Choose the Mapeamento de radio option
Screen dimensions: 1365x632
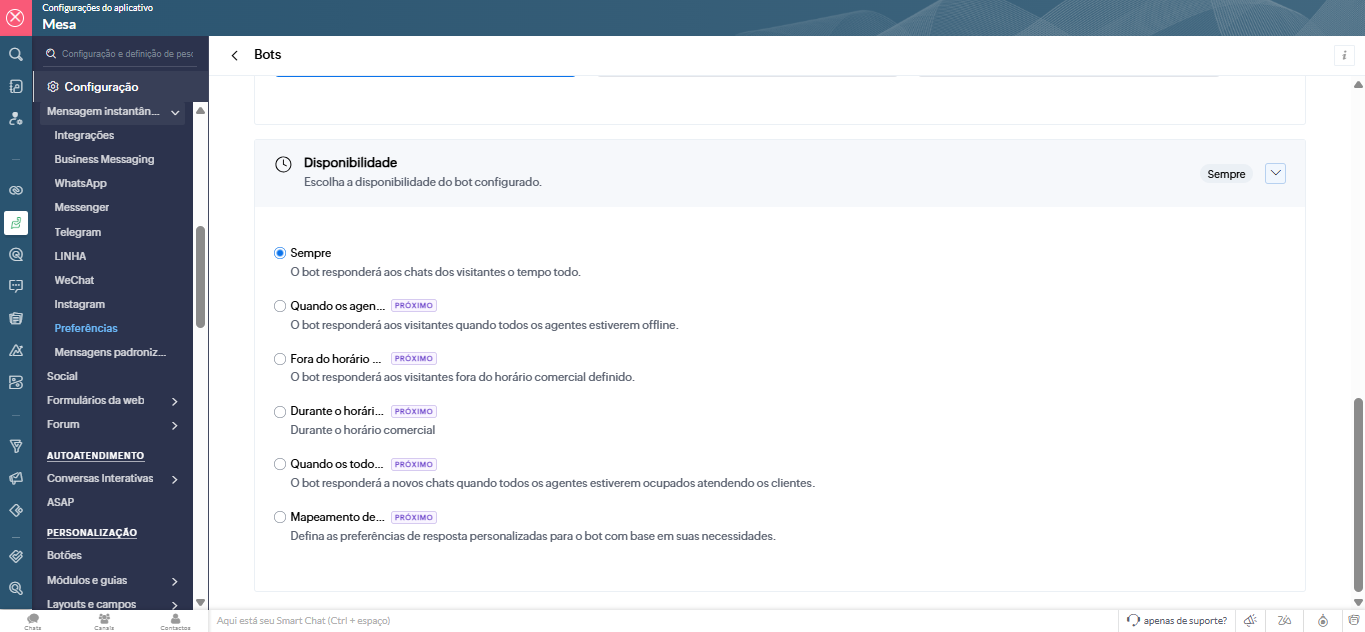coord(280,517)
